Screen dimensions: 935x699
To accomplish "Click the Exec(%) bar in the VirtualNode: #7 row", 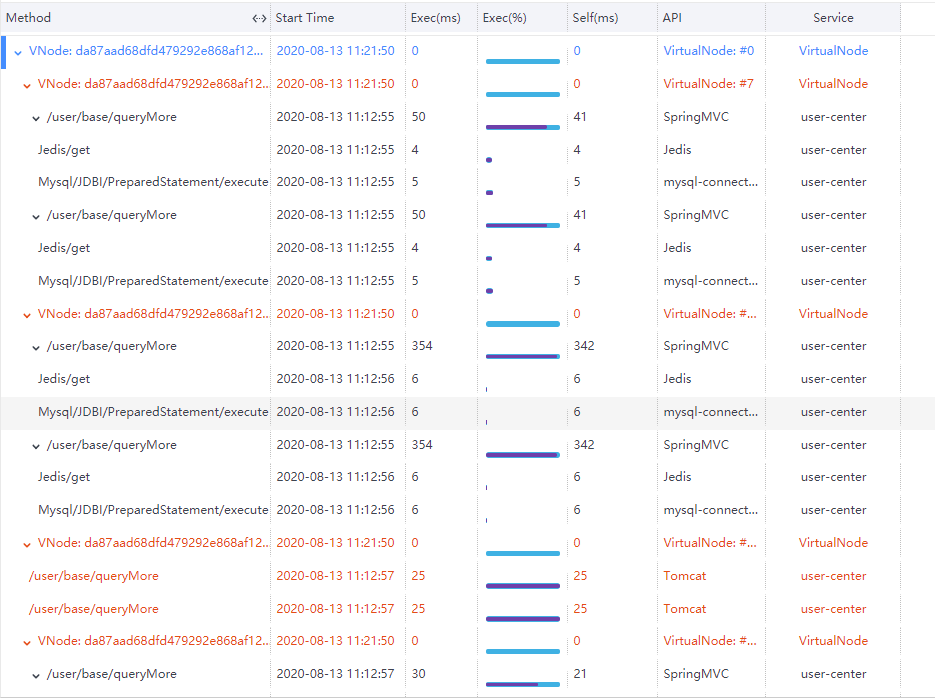I will point(523,94).
